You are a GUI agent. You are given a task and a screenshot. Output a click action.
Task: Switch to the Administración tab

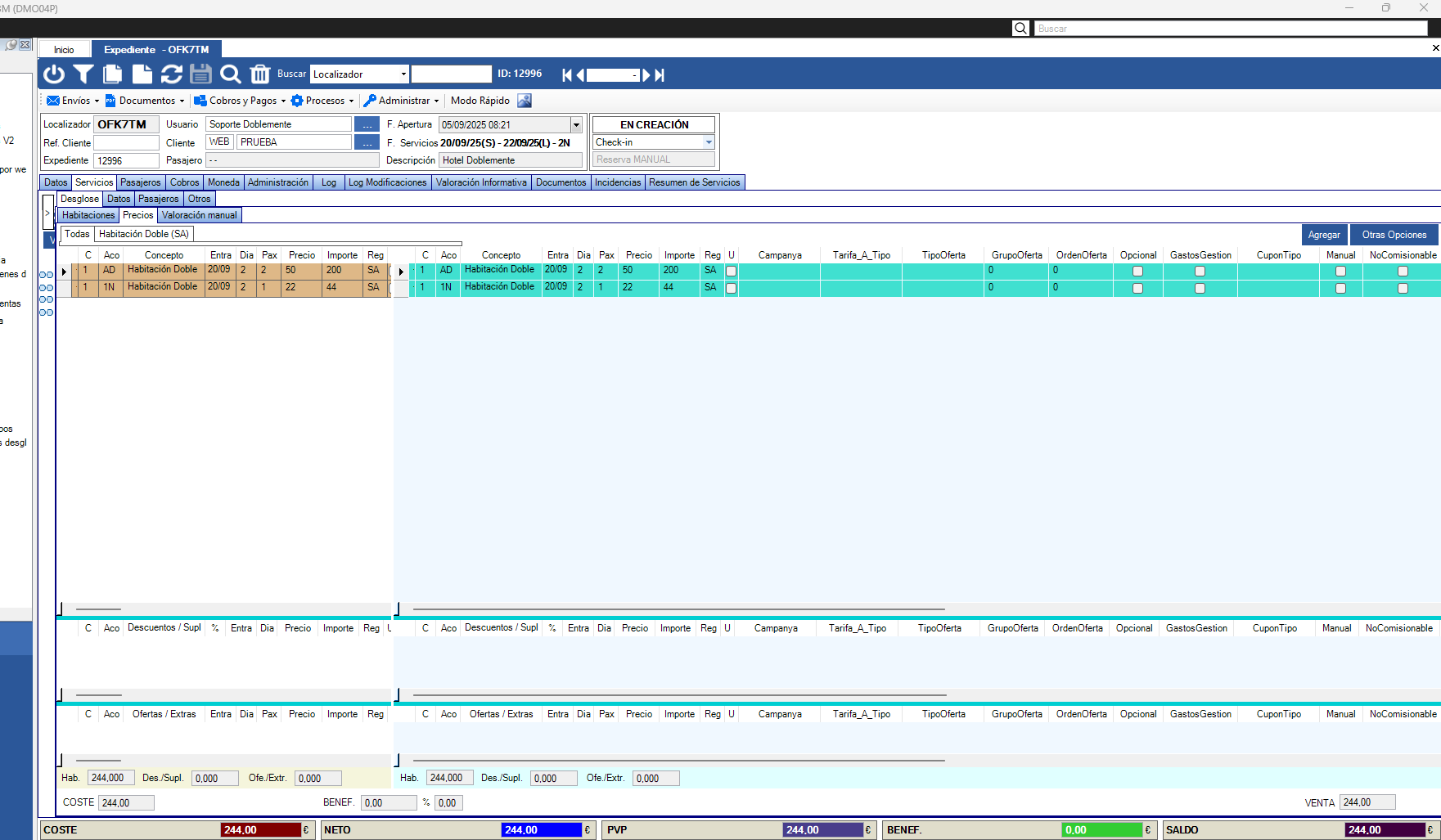pos(278,182)
